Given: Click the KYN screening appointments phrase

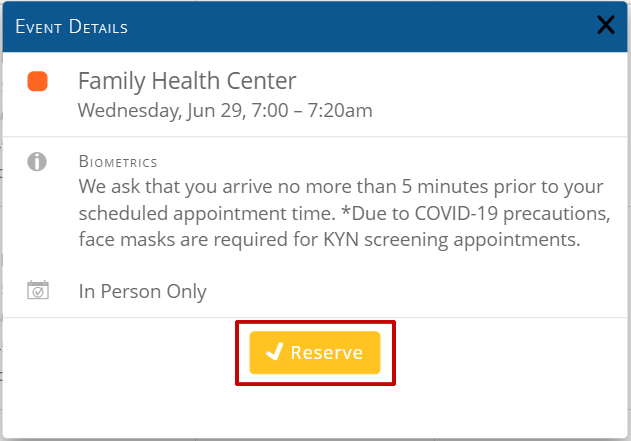Looking at the screenshot, I should (452, 240).
